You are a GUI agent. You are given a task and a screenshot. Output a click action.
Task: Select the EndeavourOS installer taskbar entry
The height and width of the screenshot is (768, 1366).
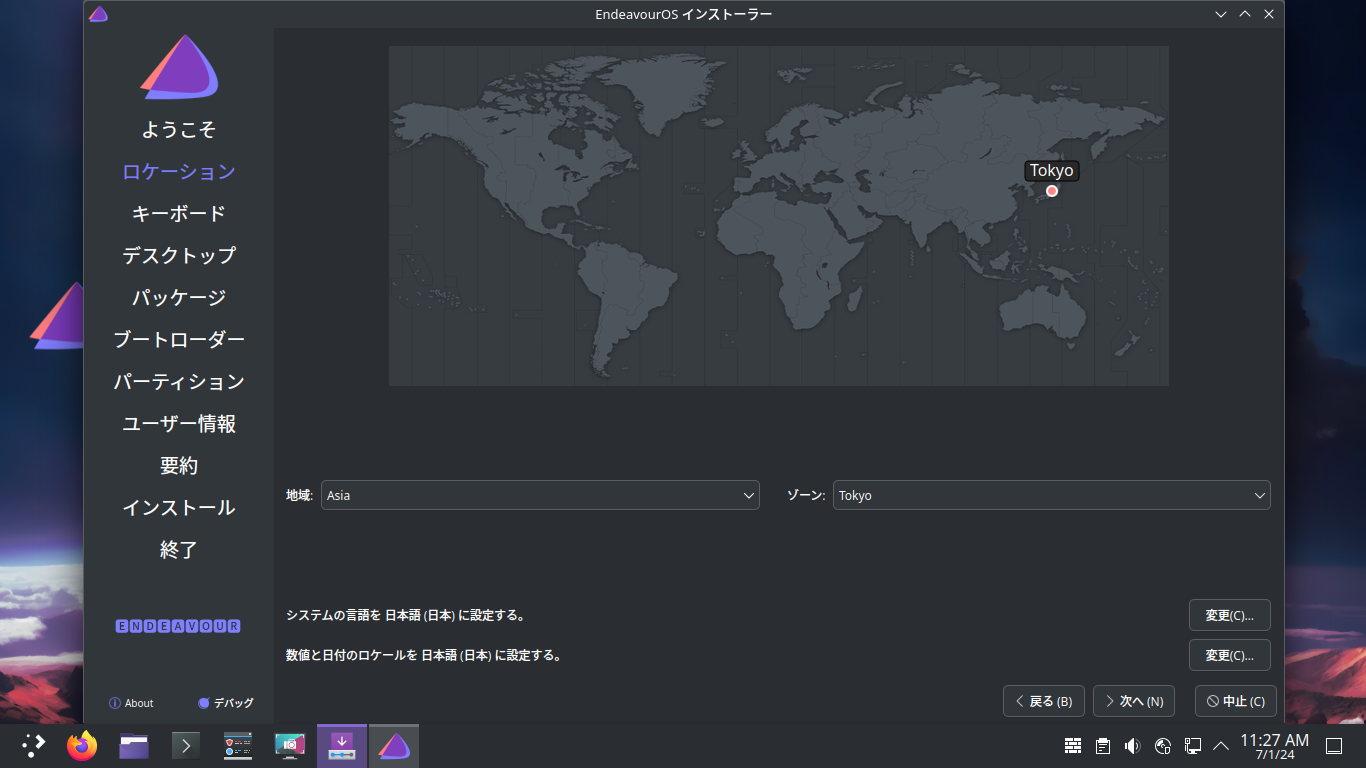pos(394,745)
